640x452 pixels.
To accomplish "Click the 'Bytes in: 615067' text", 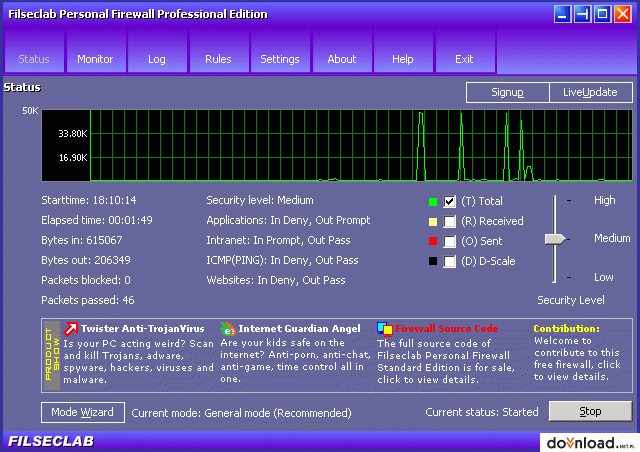I will [82, 240].
